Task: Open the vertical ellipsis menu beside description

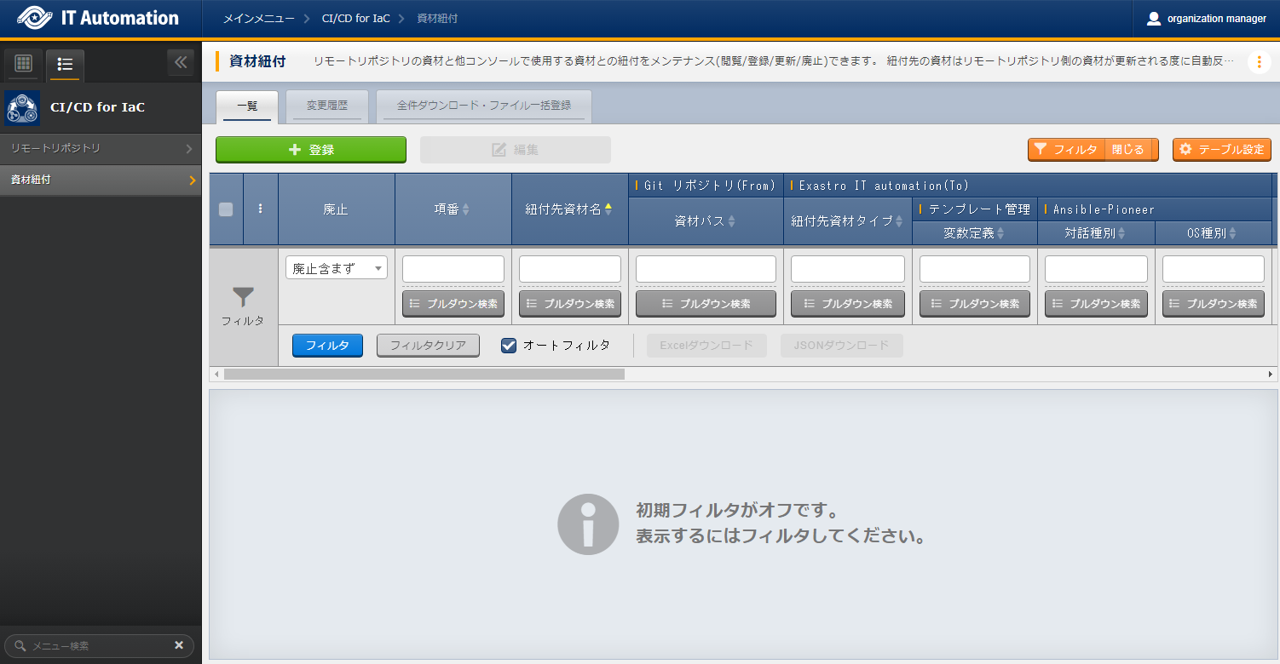Action: pyautogui.click(x=1258, y=62)
